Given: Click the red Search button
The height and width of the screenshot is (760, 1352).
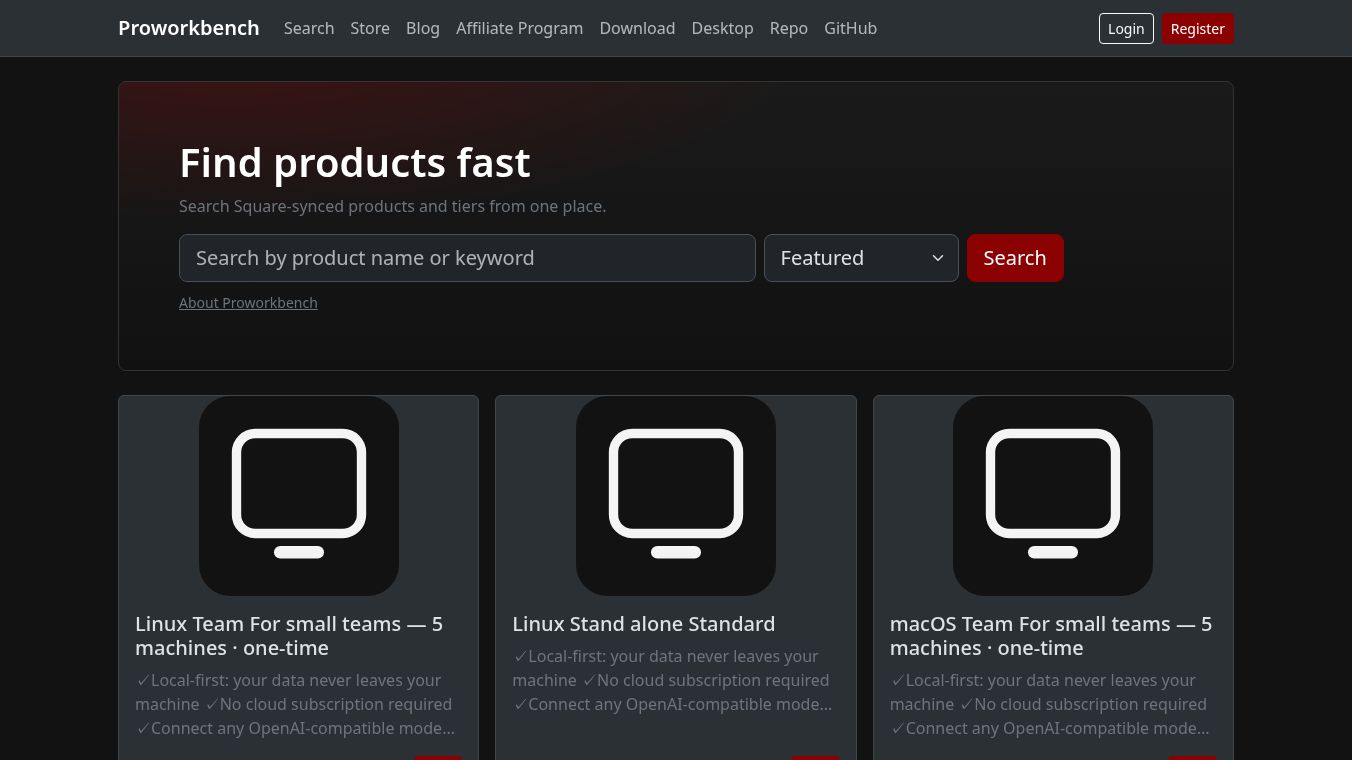Looking at the screenshot, I should pos(1014,258).
